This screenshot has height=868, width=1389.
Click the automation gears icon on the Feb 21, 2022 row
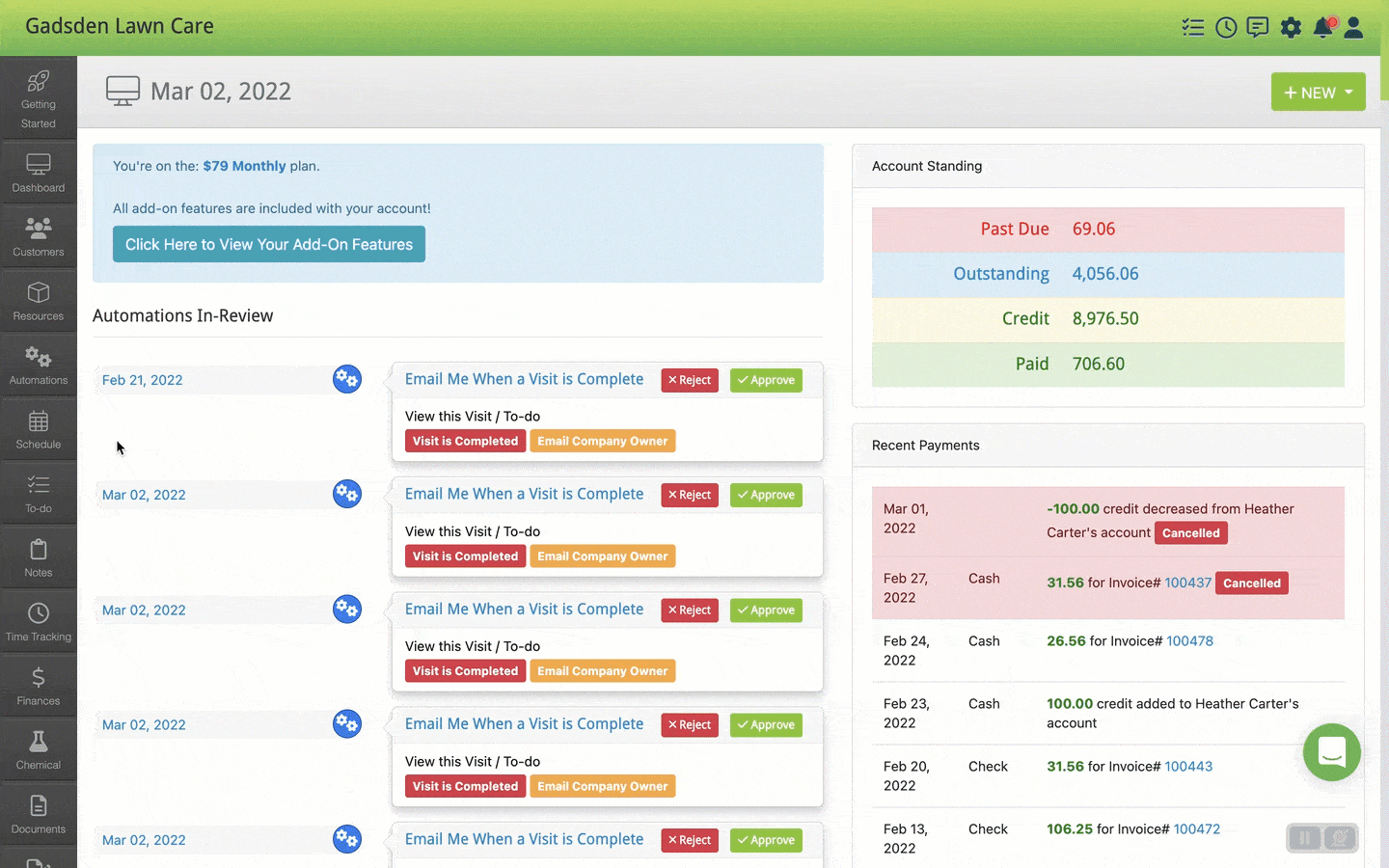[347, 379]
